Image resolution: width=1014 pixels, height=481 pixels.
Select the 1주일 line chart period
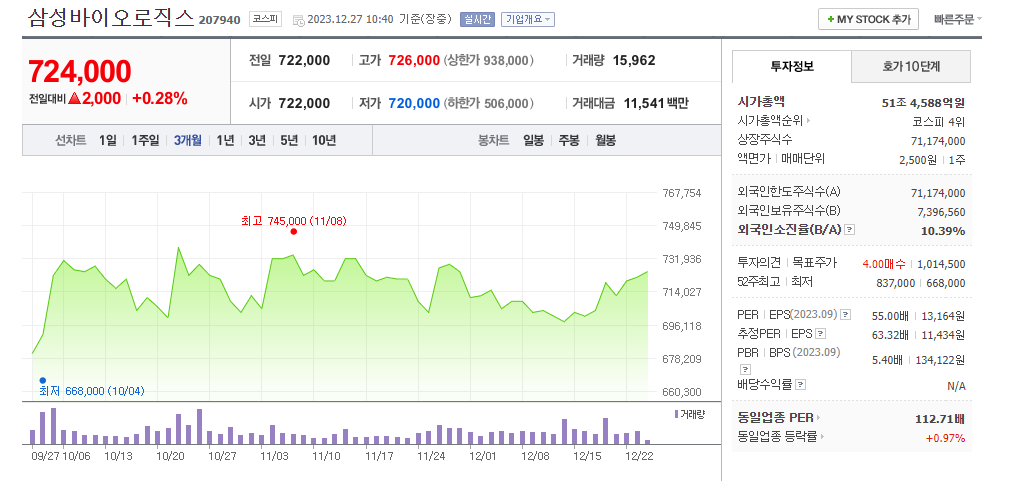[145, 140]
